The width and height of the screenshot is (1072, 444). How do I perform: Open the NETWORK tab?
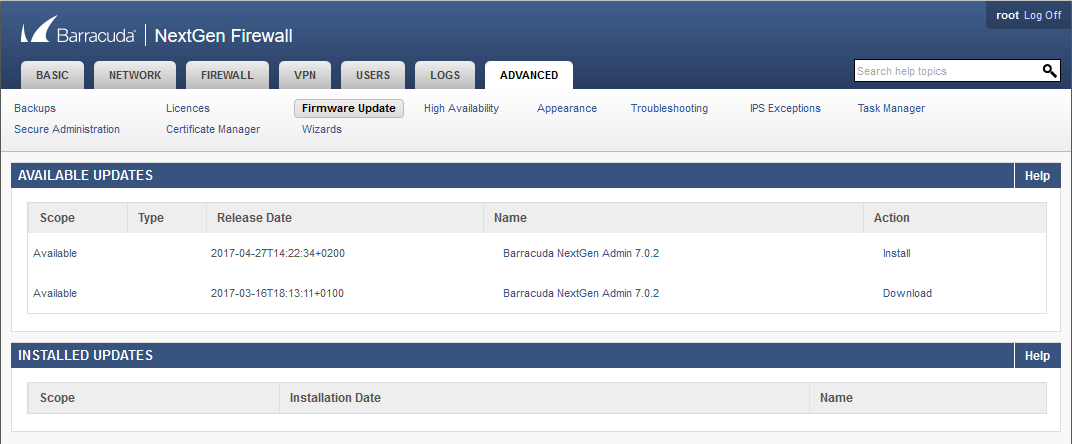coord(135,75)
